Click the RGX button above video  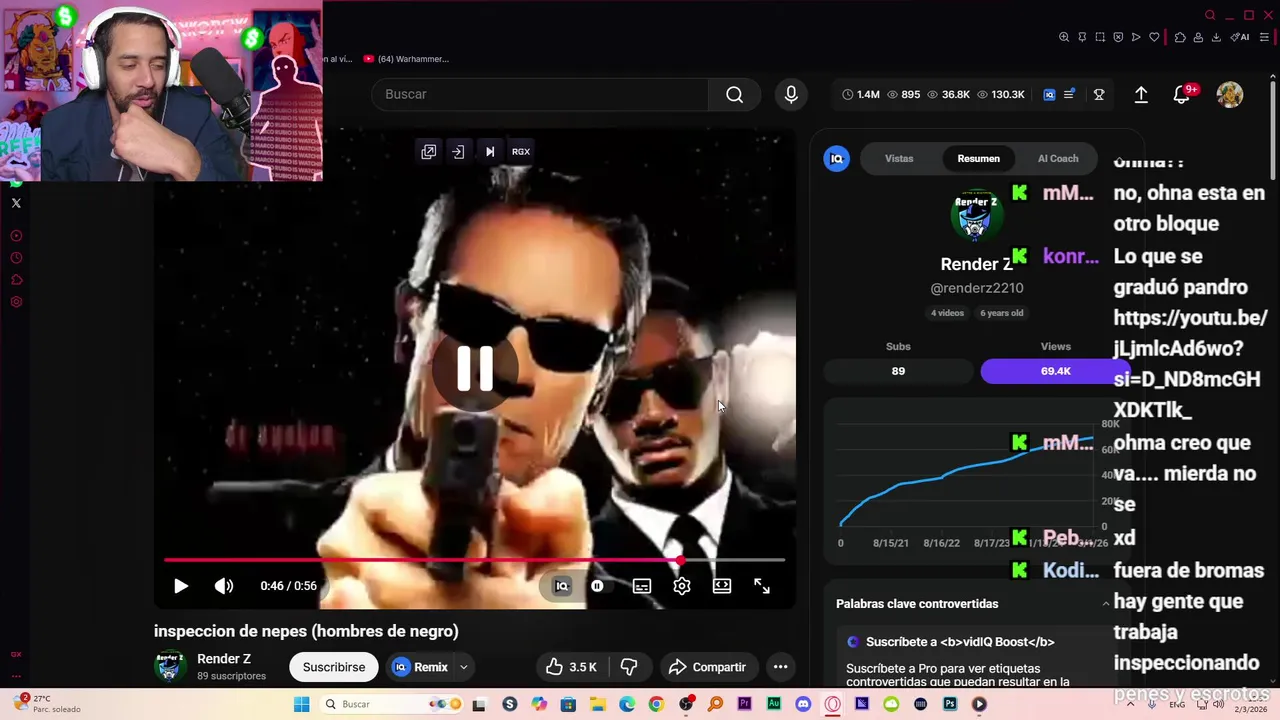521,152
